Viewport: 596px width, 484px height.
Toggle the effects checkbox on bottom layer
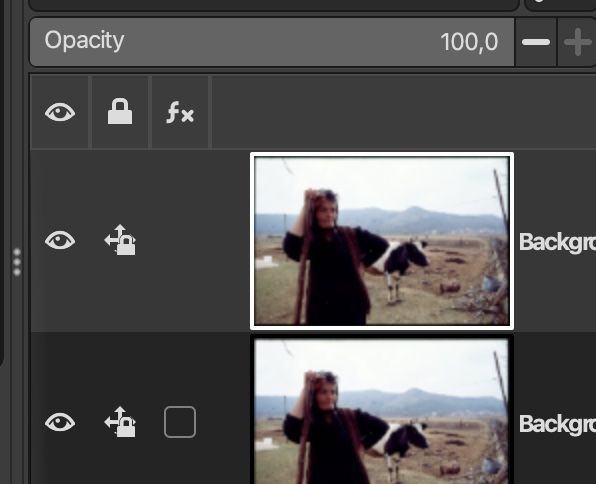180,422
